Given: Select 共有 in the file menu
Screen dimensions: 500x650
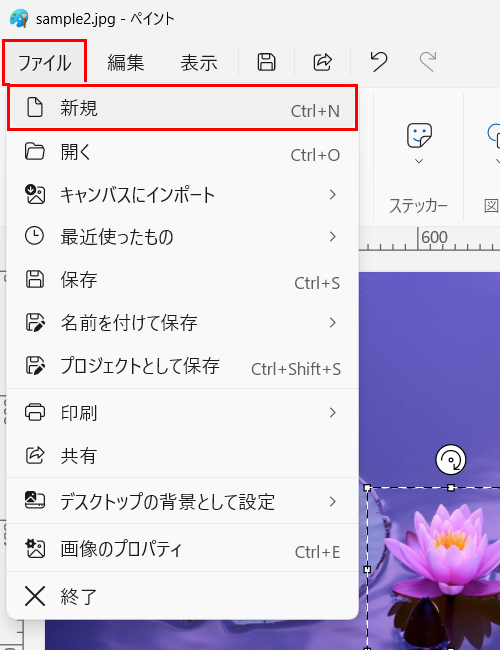Looking at the screenshot, I should click(182, 456).
